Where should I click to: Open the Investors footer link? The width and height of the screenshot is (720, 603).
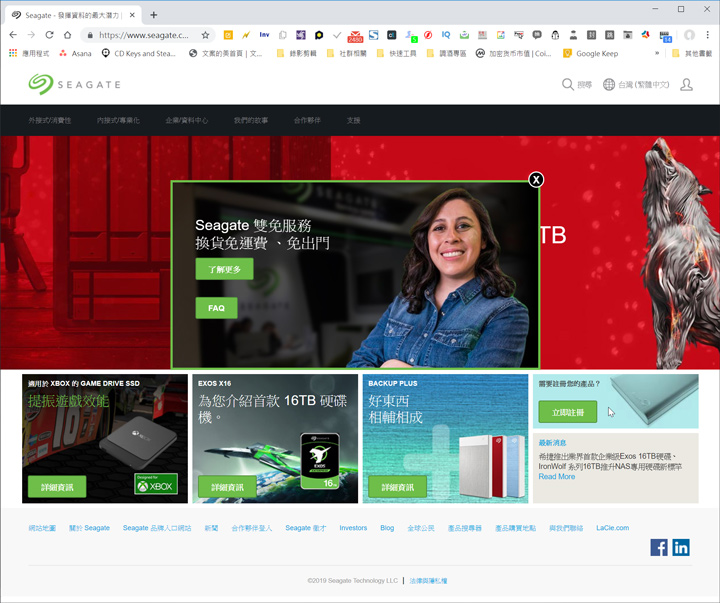point(353,528)
